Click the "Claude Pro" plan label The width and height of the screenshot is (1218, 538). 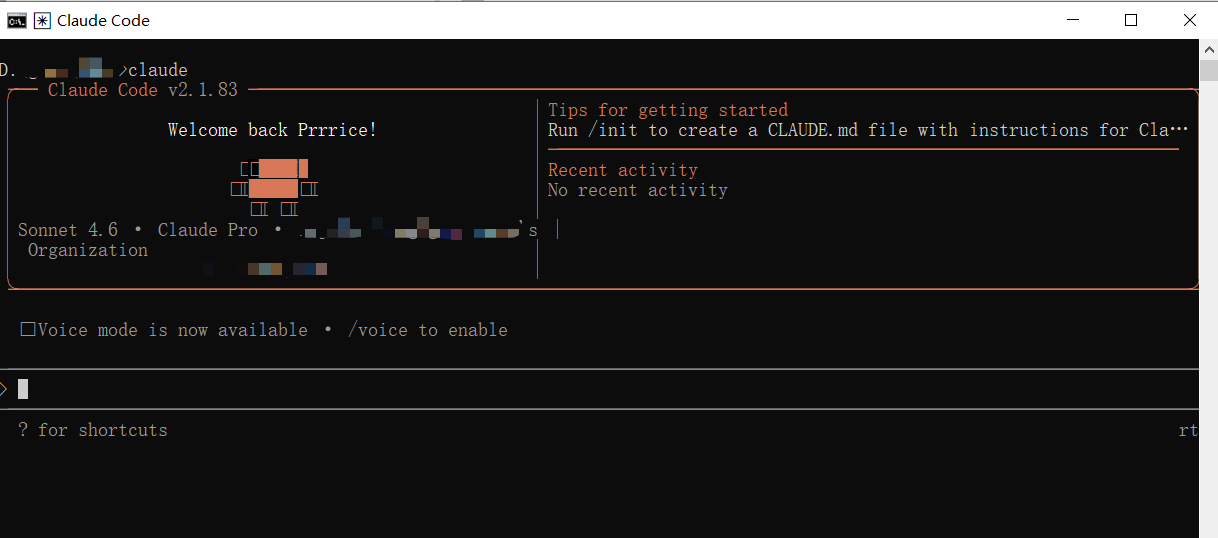[x=208, y=230]
